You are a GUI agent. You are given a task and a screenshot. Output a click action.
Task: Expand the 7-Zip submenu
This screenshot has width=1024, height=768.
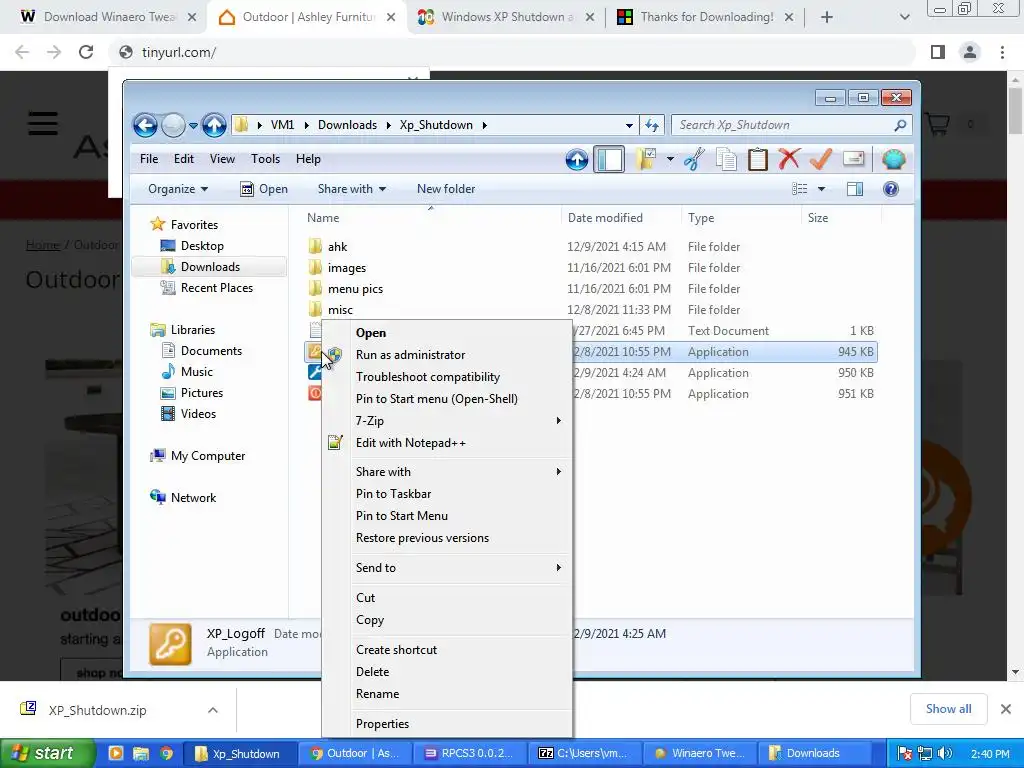tap(447, 421)
